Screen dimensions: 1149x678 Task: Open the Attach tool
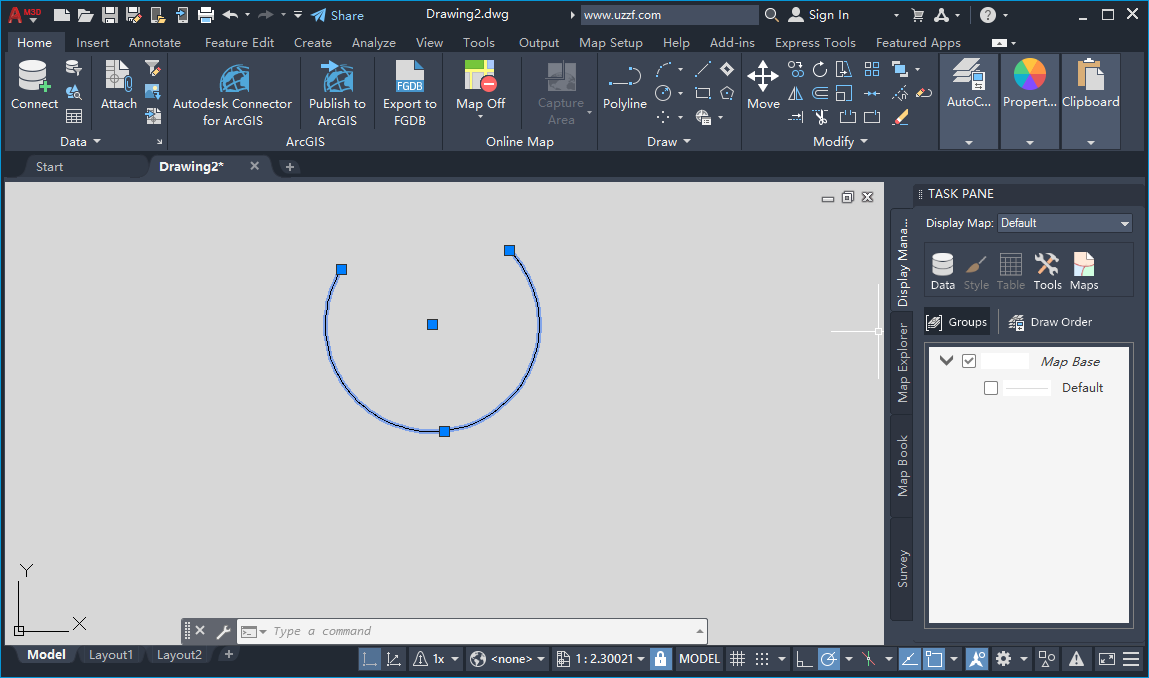117,90
